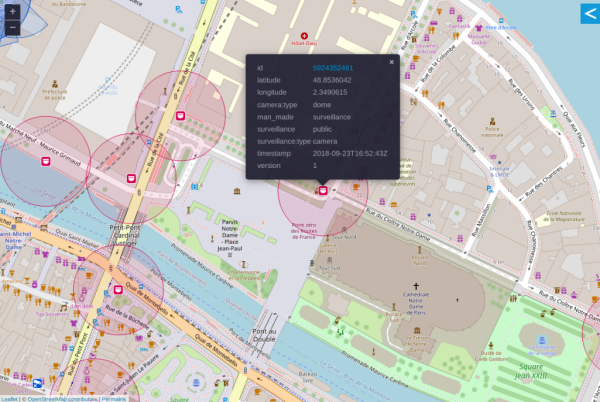Click Le Trésor de Notre-Dame museum icon

click(417, 330)
